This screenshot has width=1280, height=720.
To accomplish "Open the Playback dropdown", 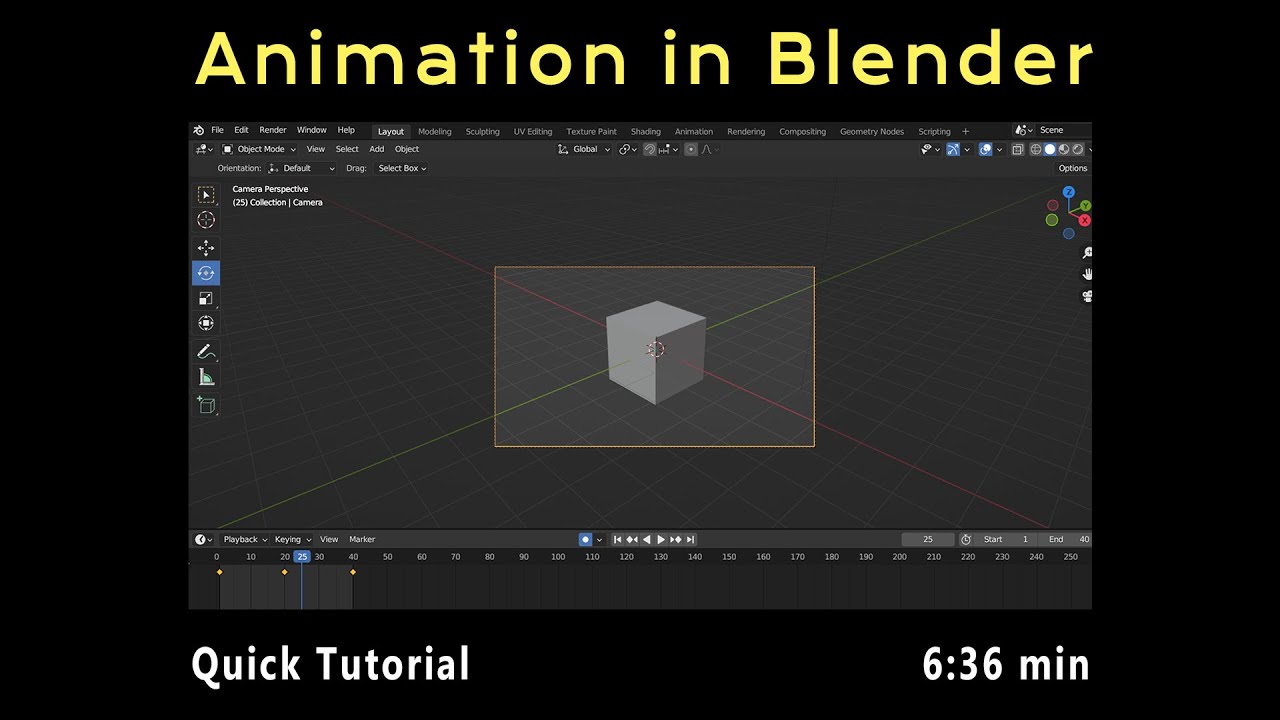I will (x=245, y=540).
